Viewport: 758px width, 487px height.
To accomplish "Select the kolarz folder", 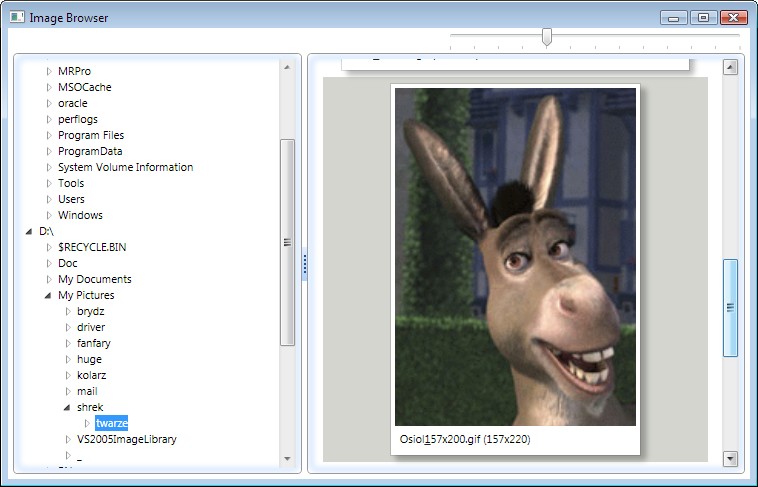I will coord(91,375).
